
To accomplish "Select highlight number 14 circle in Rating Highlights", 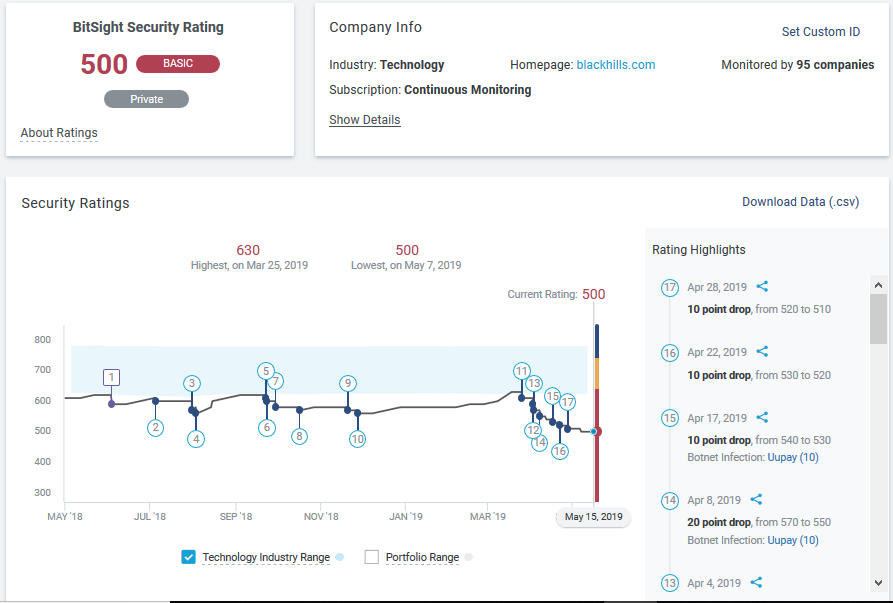I will coord(670,501).
